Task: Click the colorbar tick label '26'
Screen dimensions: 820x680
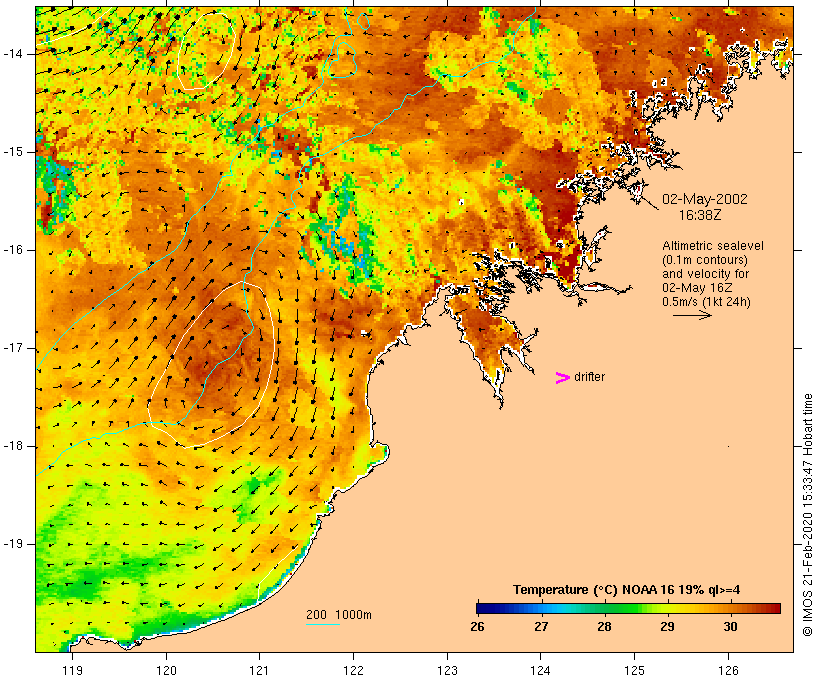Action: [477, 626]
